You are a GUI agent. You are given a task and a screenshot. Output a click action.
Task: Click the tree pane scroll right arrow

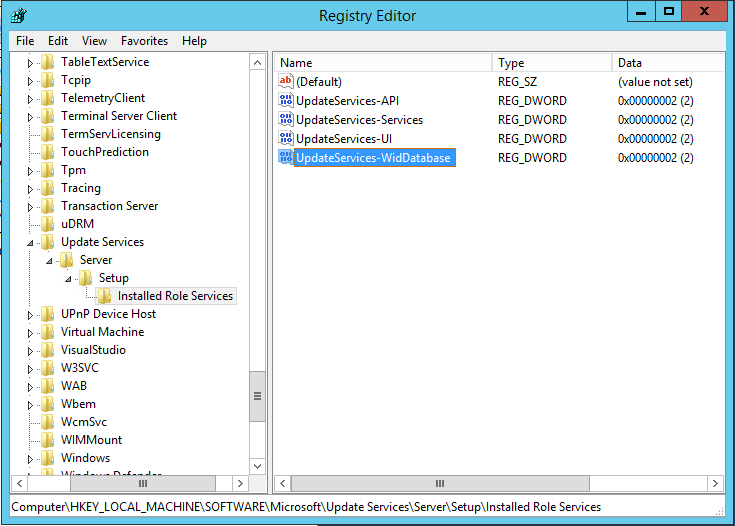240,483
